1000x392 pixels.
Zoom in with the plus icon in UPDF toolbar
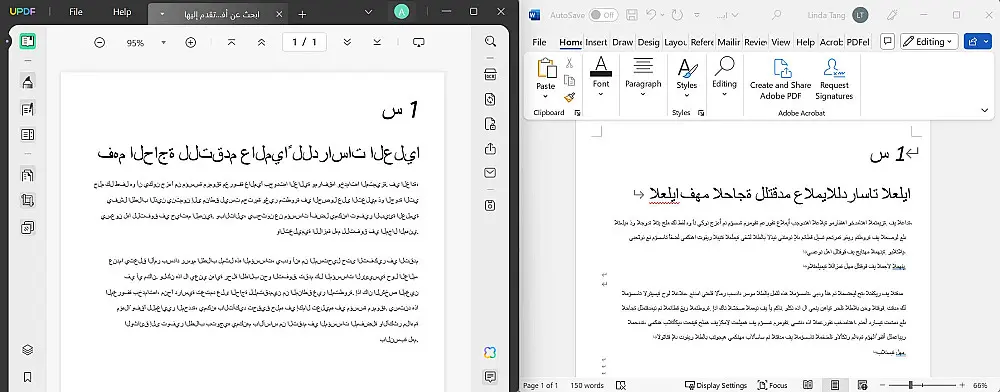[x=190, y=42]
